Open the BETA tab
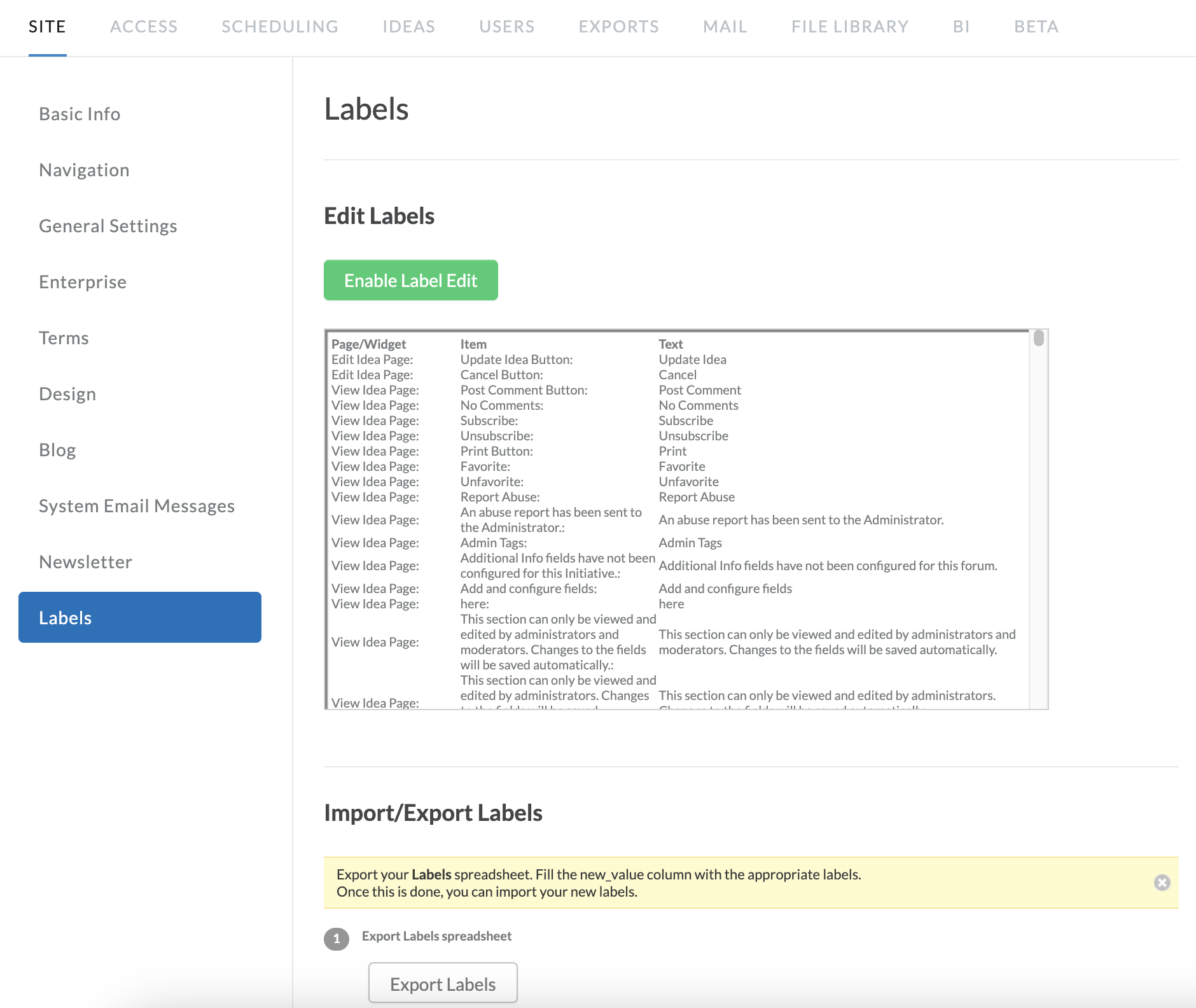1196x1008 pixels. click(x=1036, y=27)
